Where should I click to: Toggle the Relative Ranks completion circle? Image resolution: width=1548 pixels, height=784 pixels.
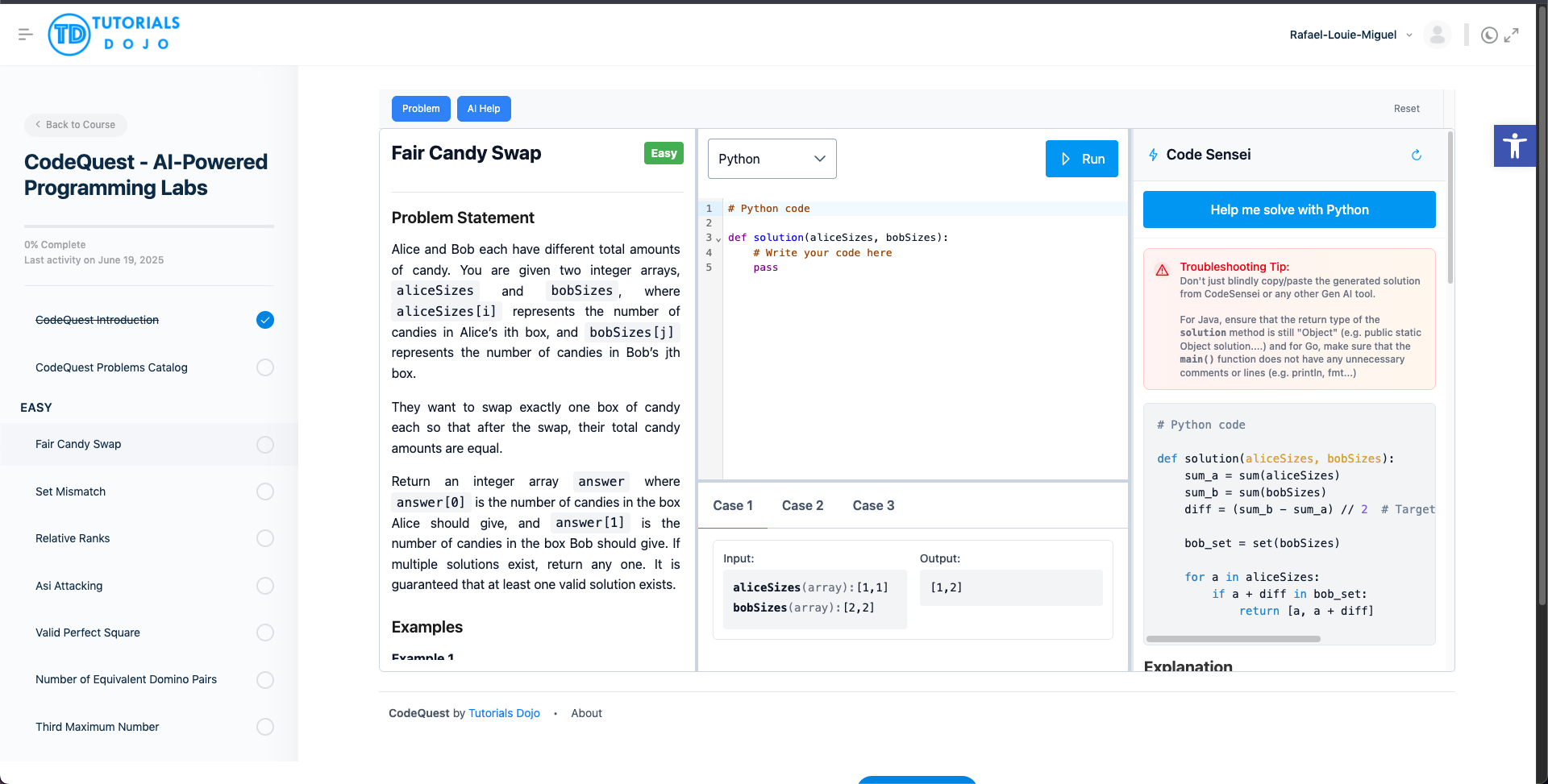265,538
